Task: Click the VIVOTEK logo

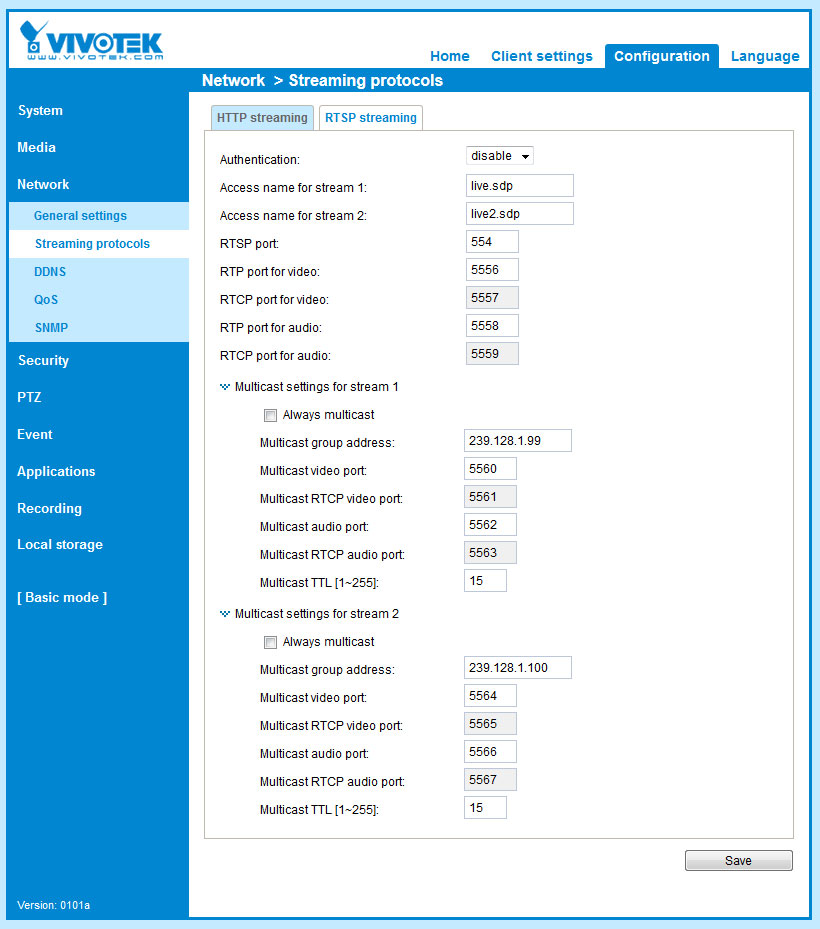Action: coord(91,40)
